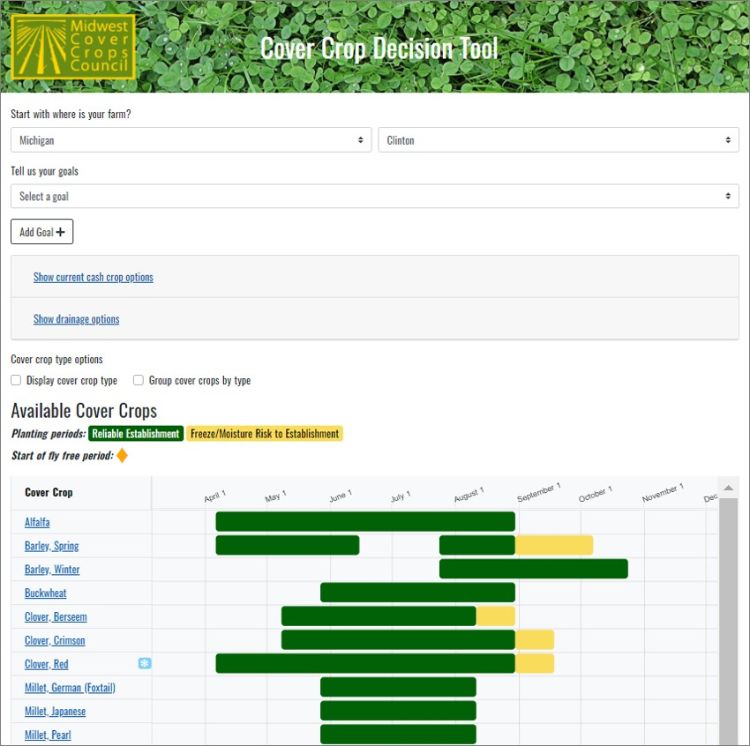The image size is (750, 746).
Task: Open the Clinton county dropdown
Action: 558,140
